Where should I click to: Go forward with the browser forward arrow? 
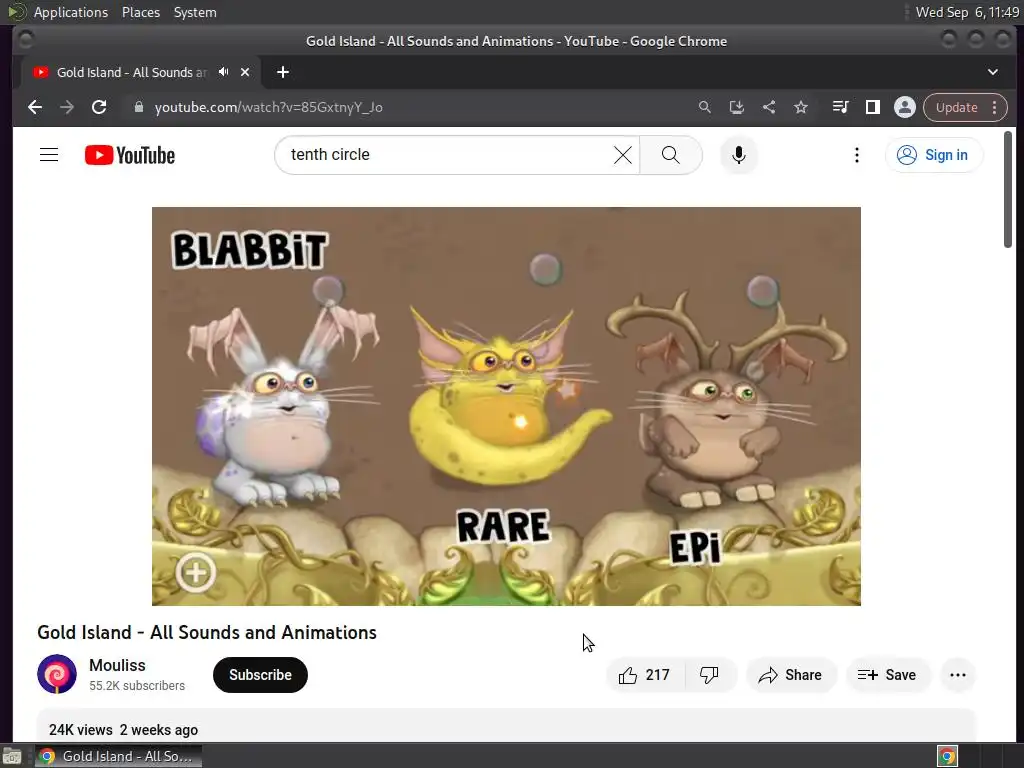point(67,107)
